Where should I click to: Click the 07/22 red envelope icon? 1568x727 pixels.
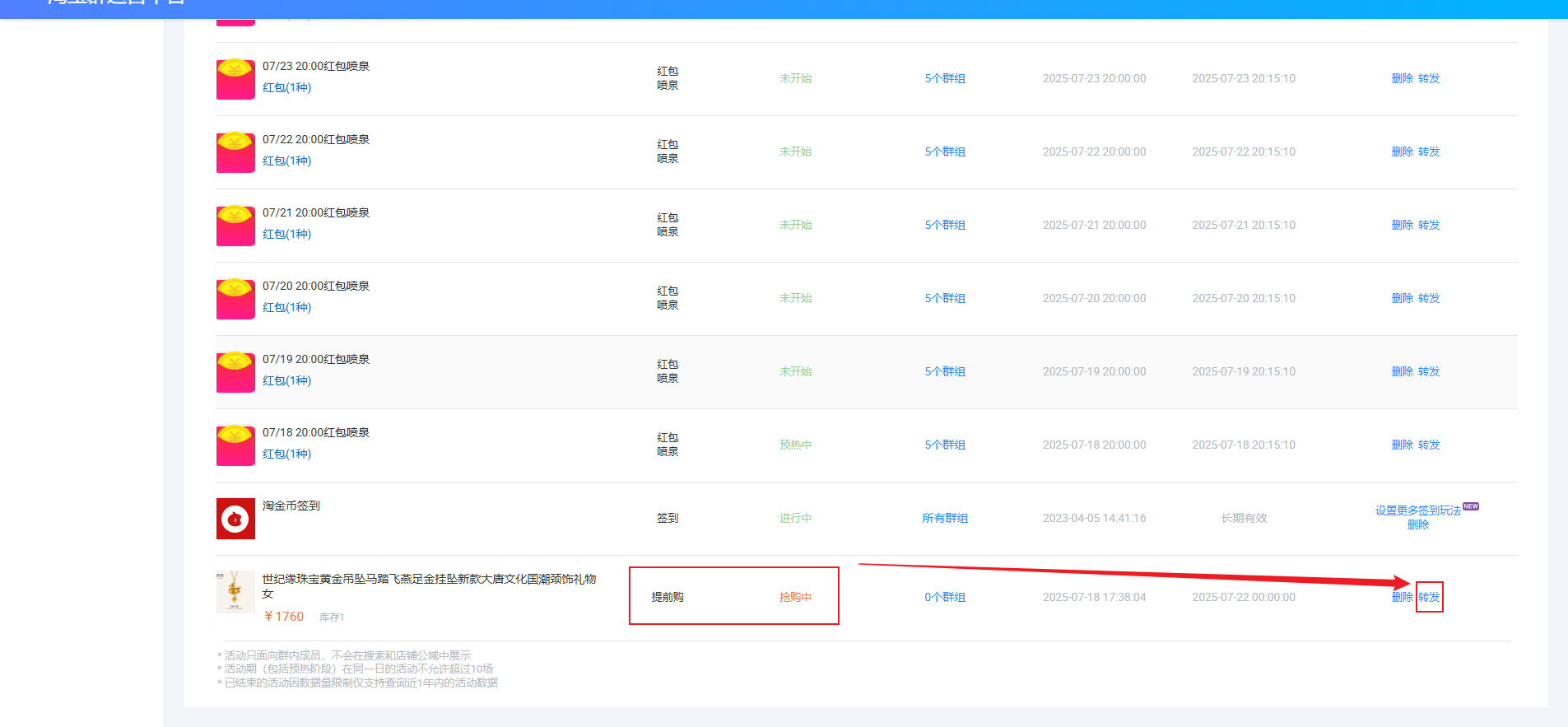tap(235, 152)
